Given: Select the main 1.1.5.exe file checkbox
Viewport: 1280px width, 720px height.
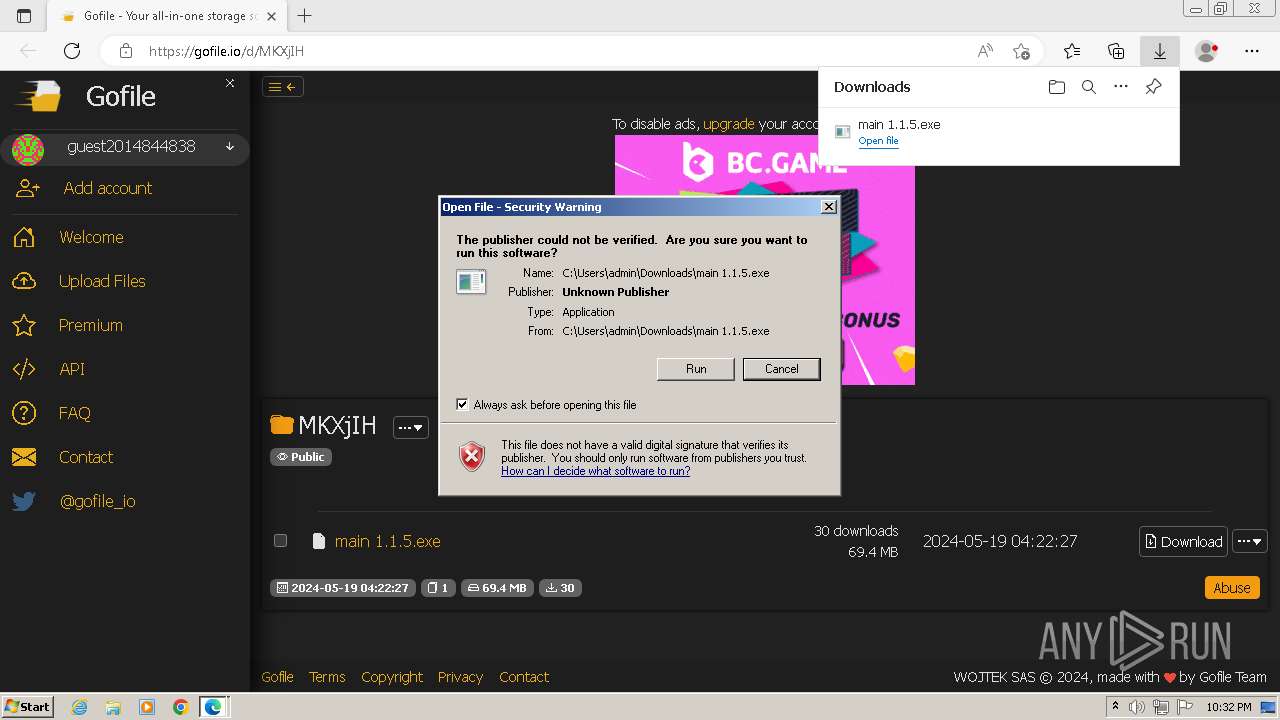Looking at the screenshot, I should (x=281, y=540).
